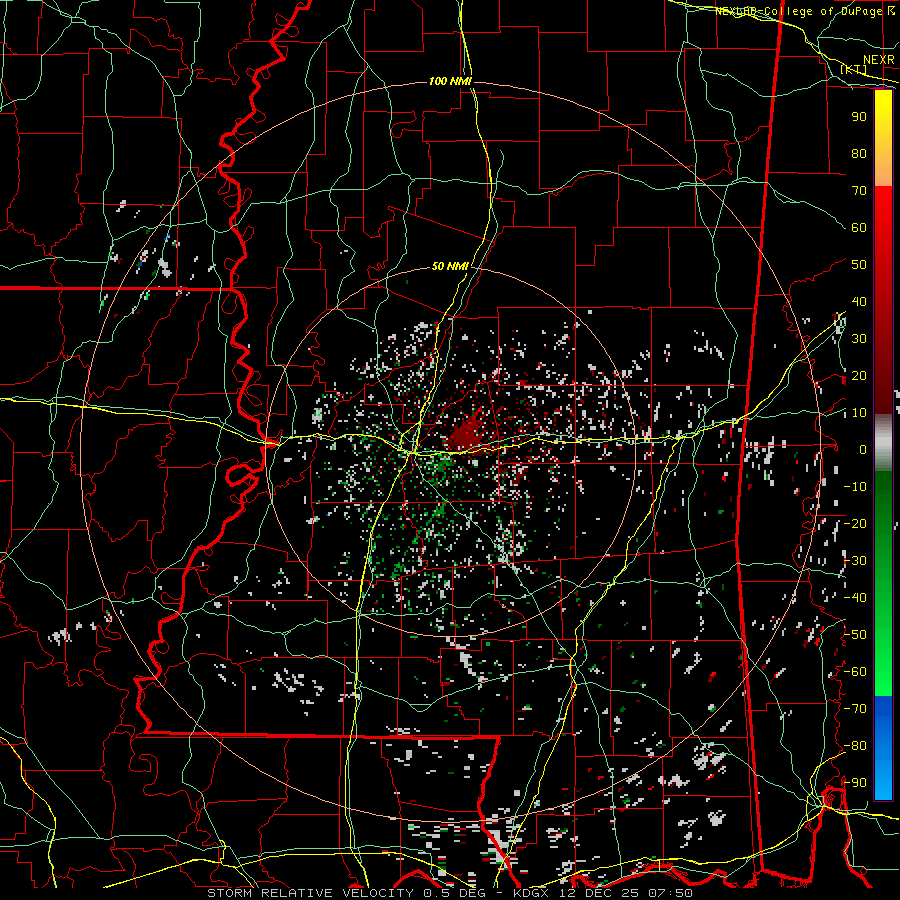Click the 70 label on velocity scale
900x900 pixels.
[x=859, y=191]
